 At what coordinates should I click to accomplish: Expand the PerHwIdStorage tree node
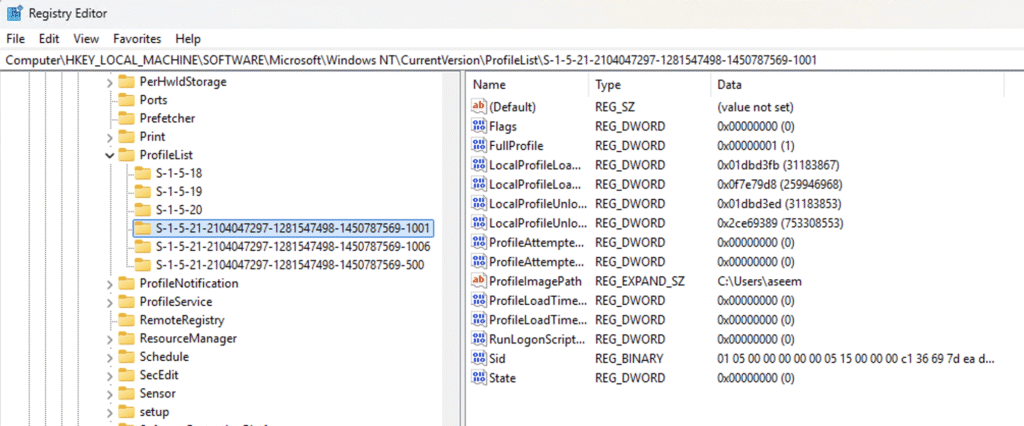tap(109, 82)
